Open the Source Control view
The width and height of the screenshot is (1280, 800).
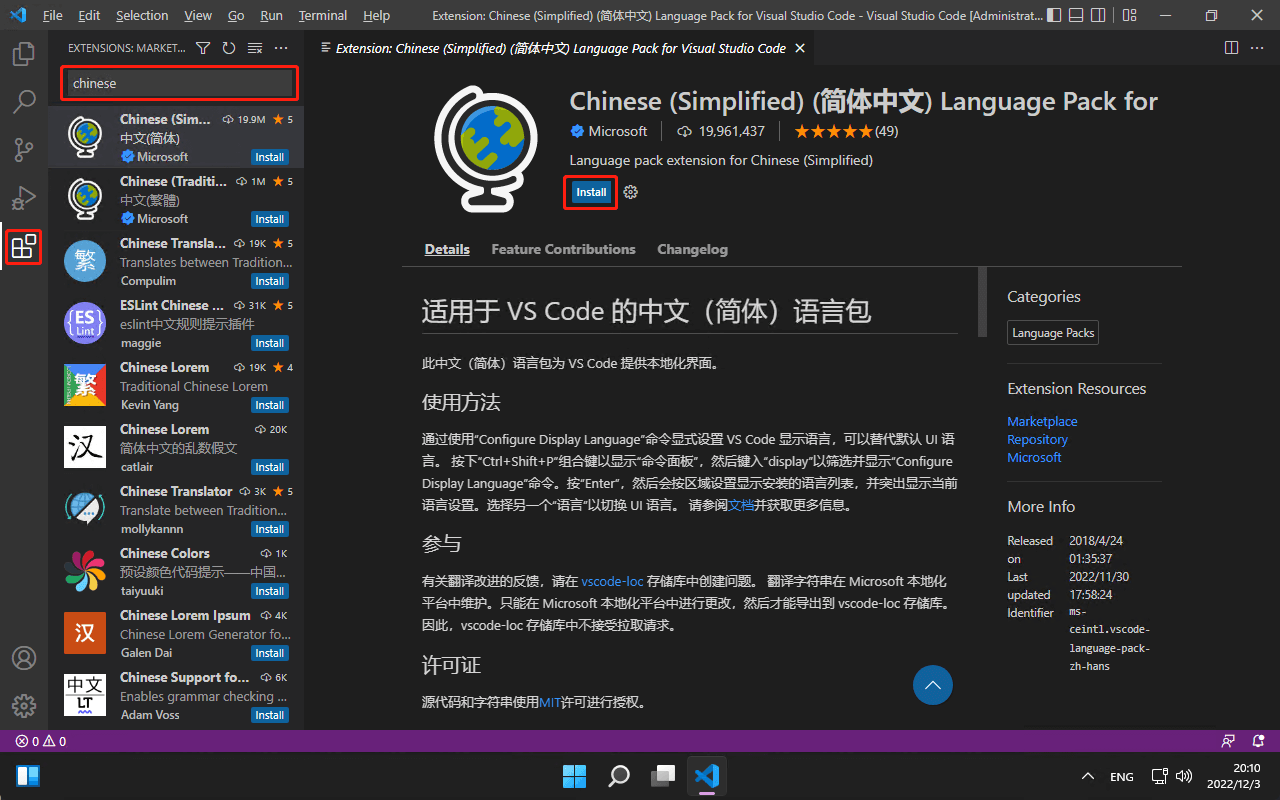click(x=24, y=150)
